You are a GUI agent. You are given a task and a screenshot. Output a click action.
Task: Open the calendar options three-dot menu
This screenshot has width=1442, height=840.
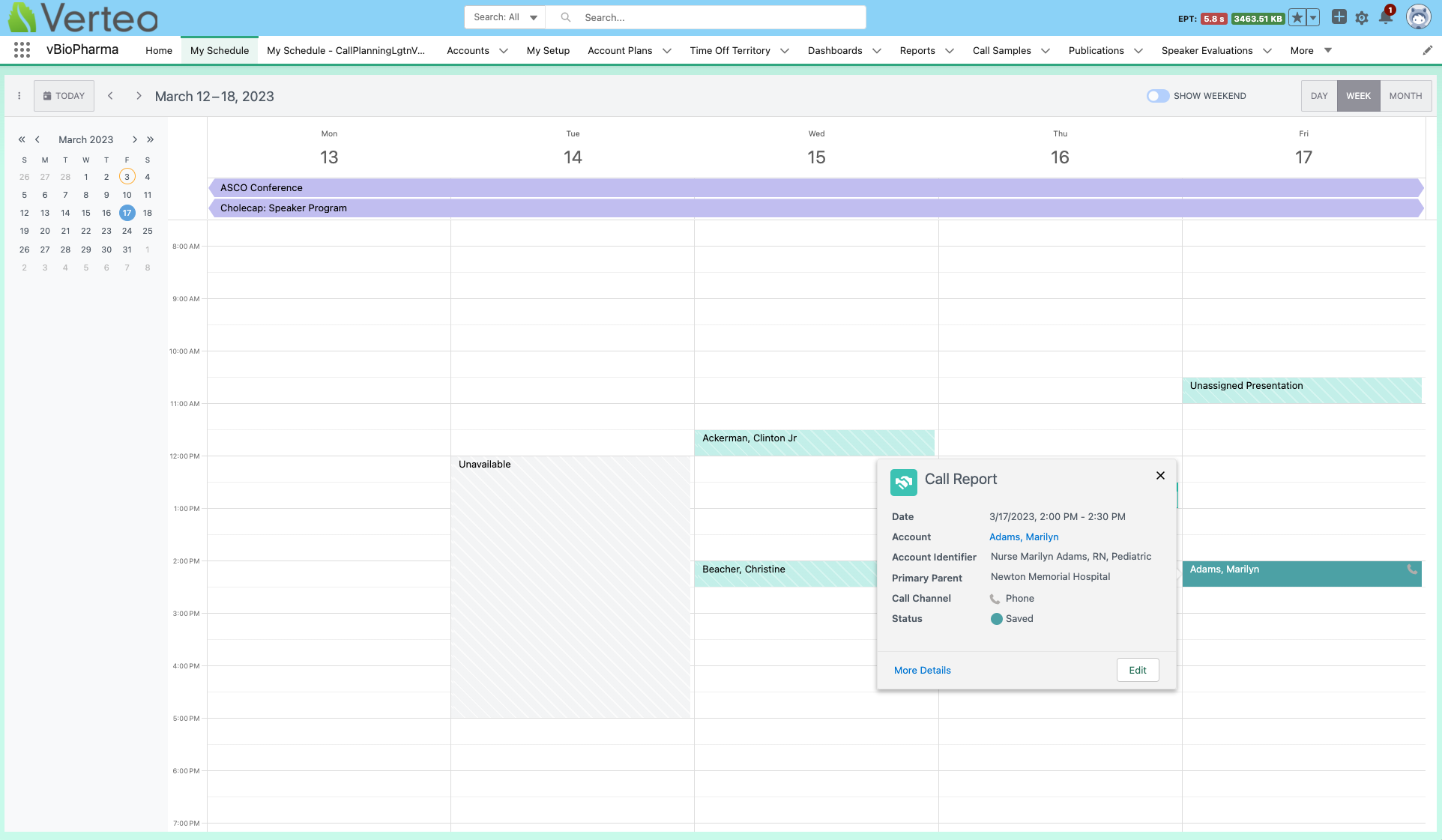point(19,96)
